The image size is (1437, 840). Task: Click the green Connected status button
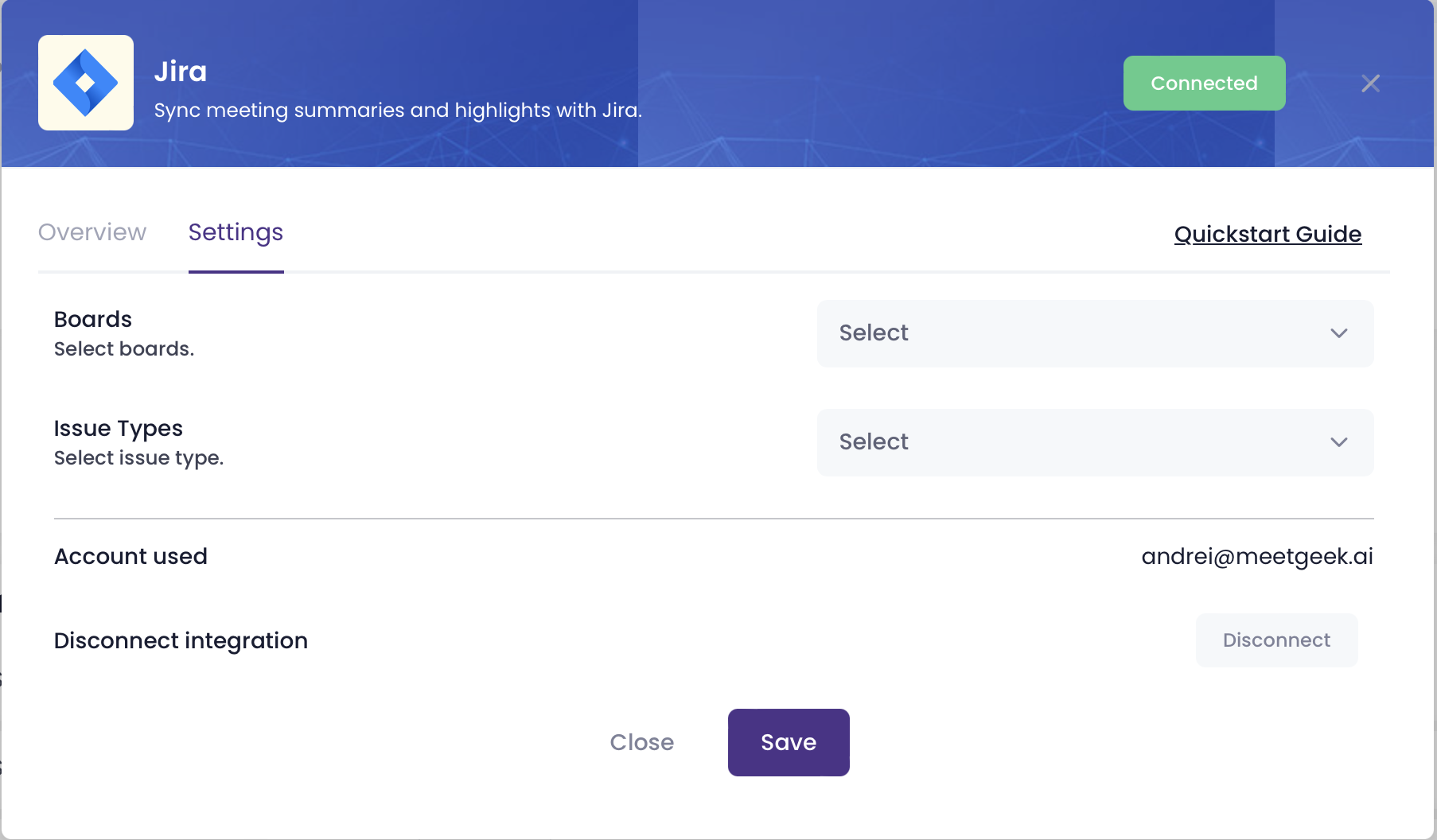point(1204,84)
